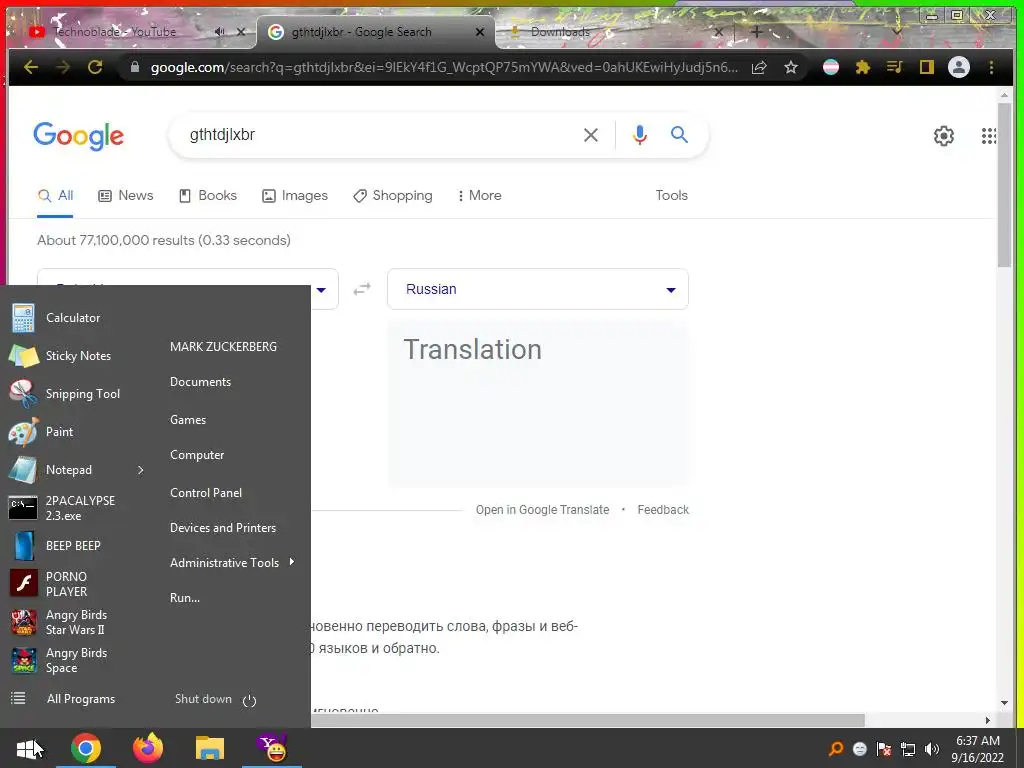Click the Windows Start button
This screenshot has height=768, width=1024.
(29, 749)
